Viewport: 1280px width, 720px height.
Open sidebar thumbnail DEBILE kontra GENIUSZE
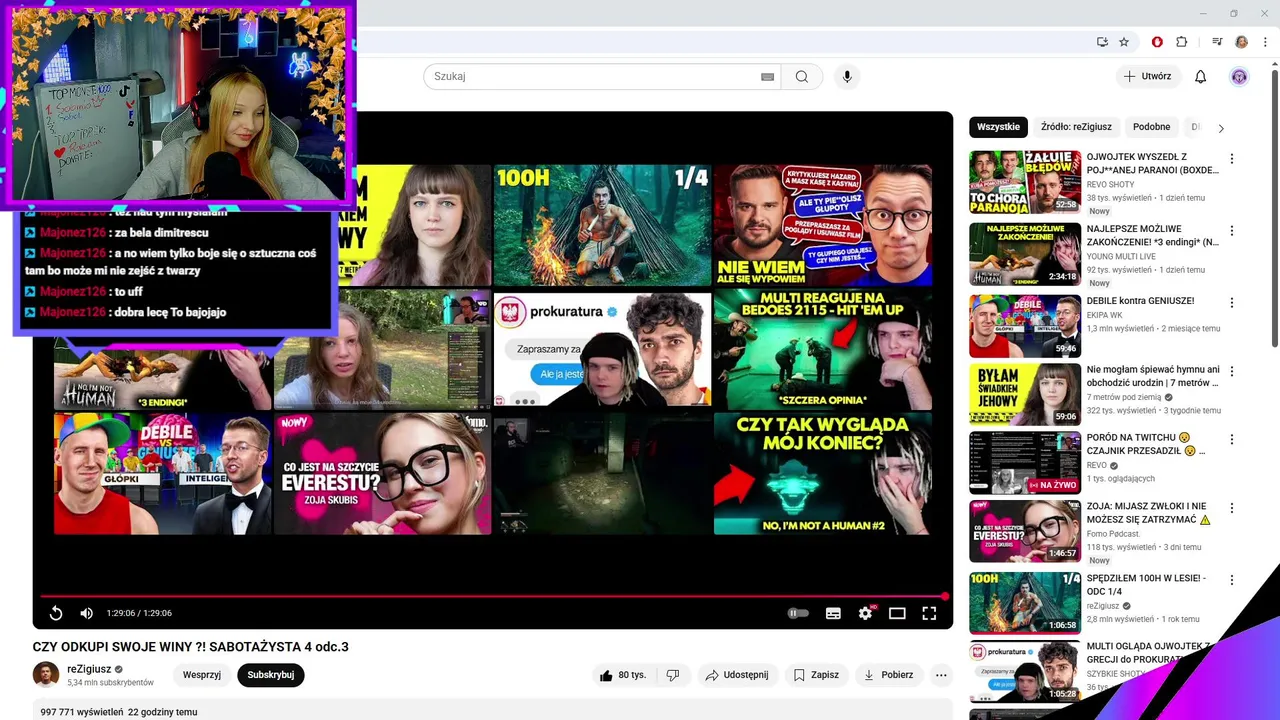tap(1025, 326)
